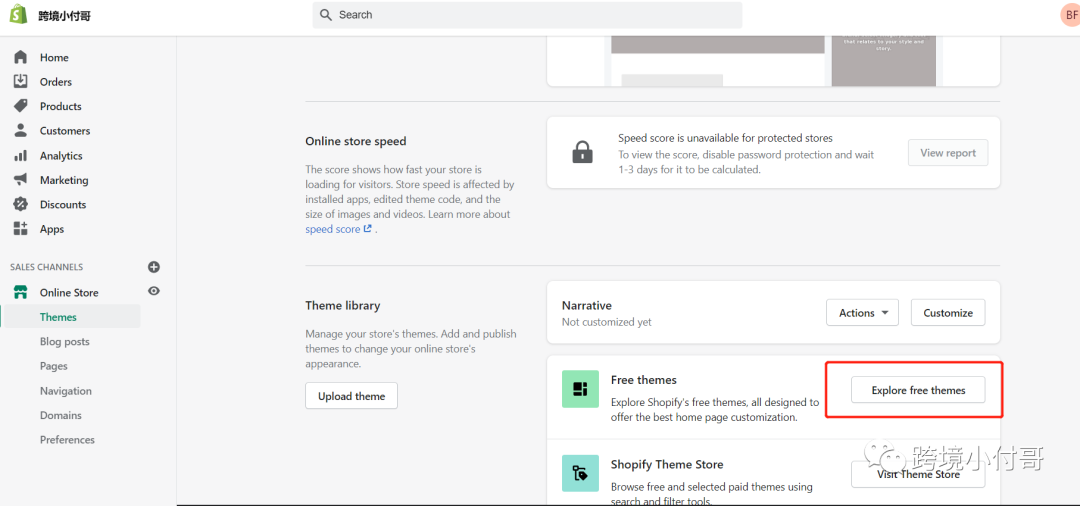Open the Marketing section

[x=64, y=180]
